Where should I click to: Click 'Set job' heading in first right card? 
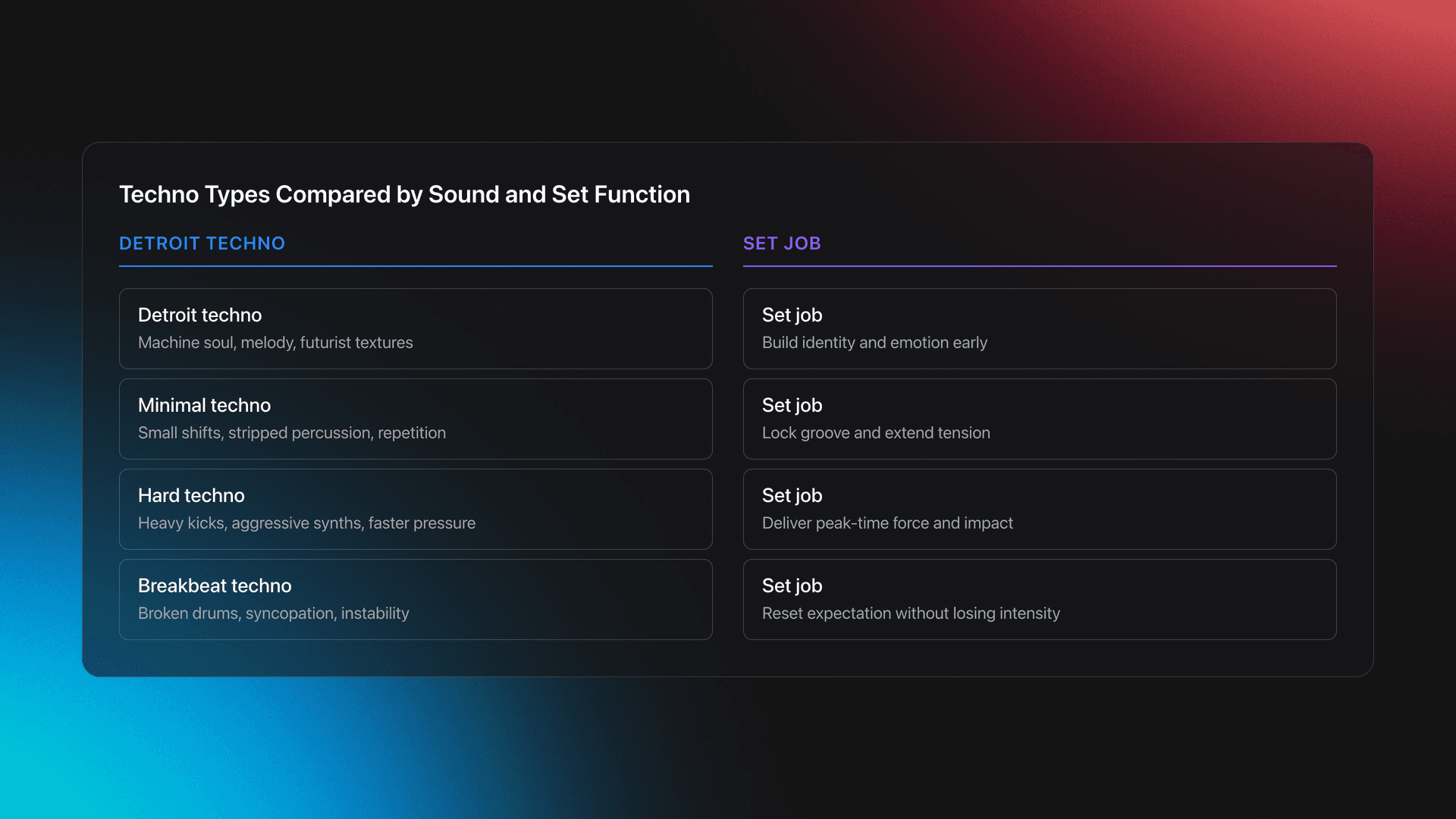coord(792,315)
